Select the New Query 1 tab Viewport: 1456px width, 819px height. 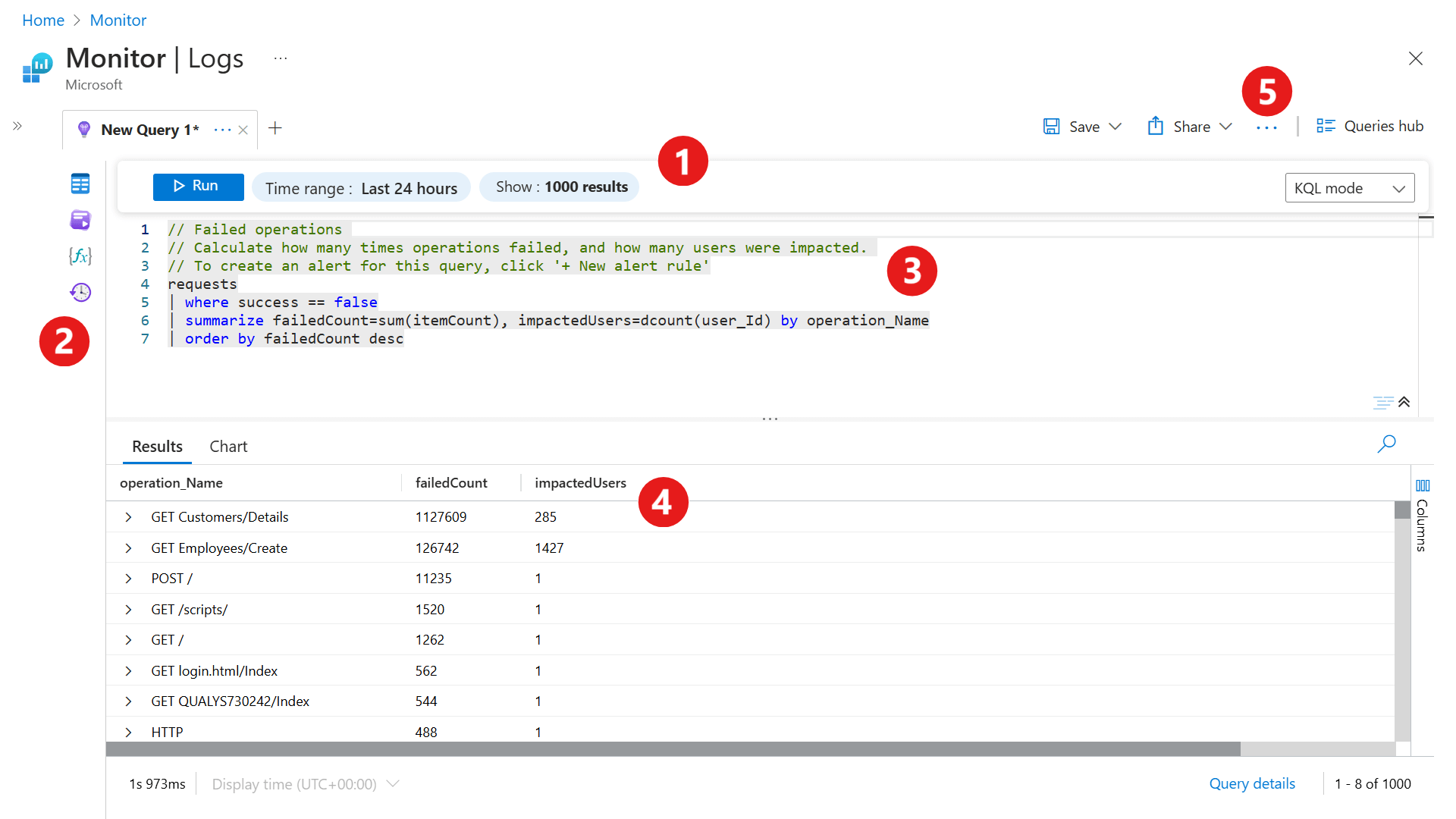coord(149,130)
